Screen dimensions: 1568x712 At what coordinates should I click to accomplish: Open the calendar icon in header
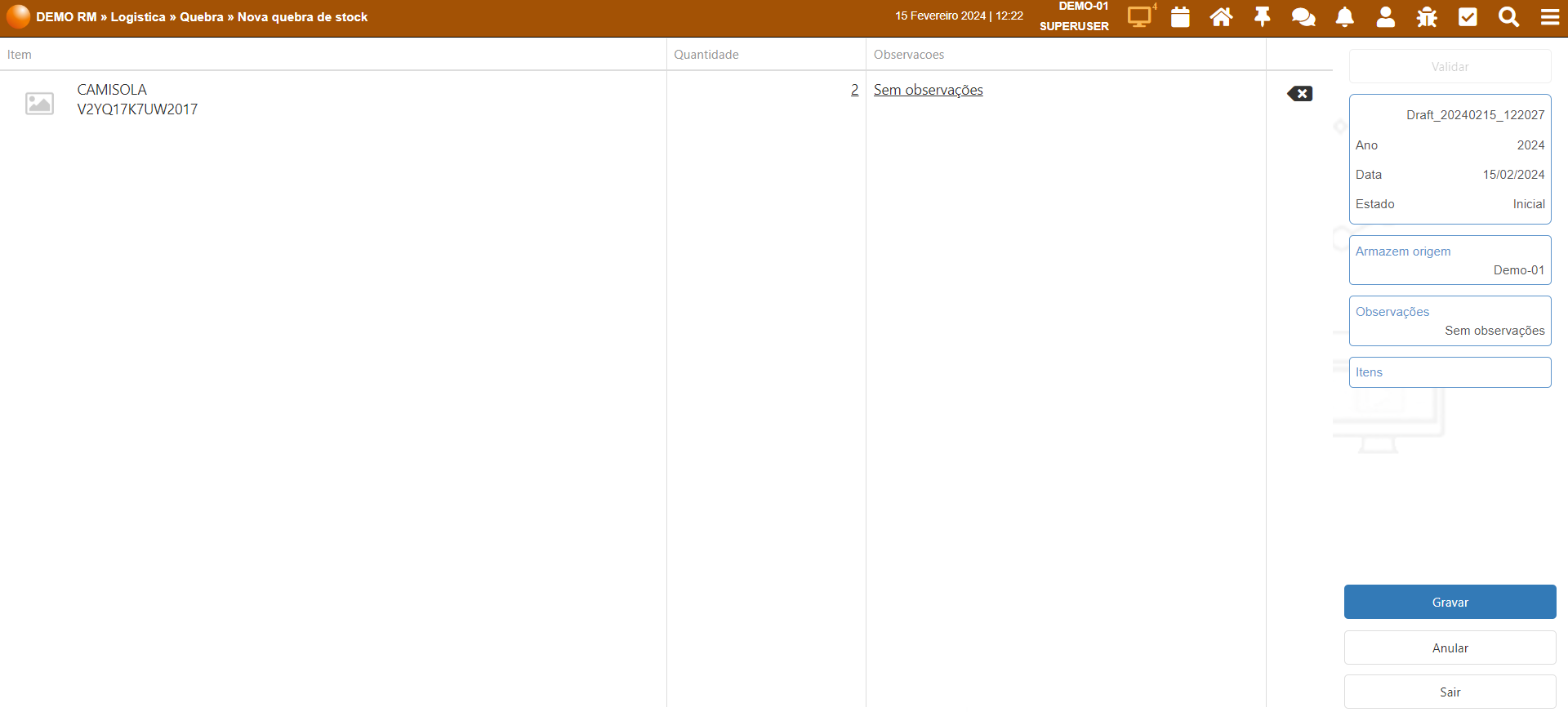[x=1180, y=16]
